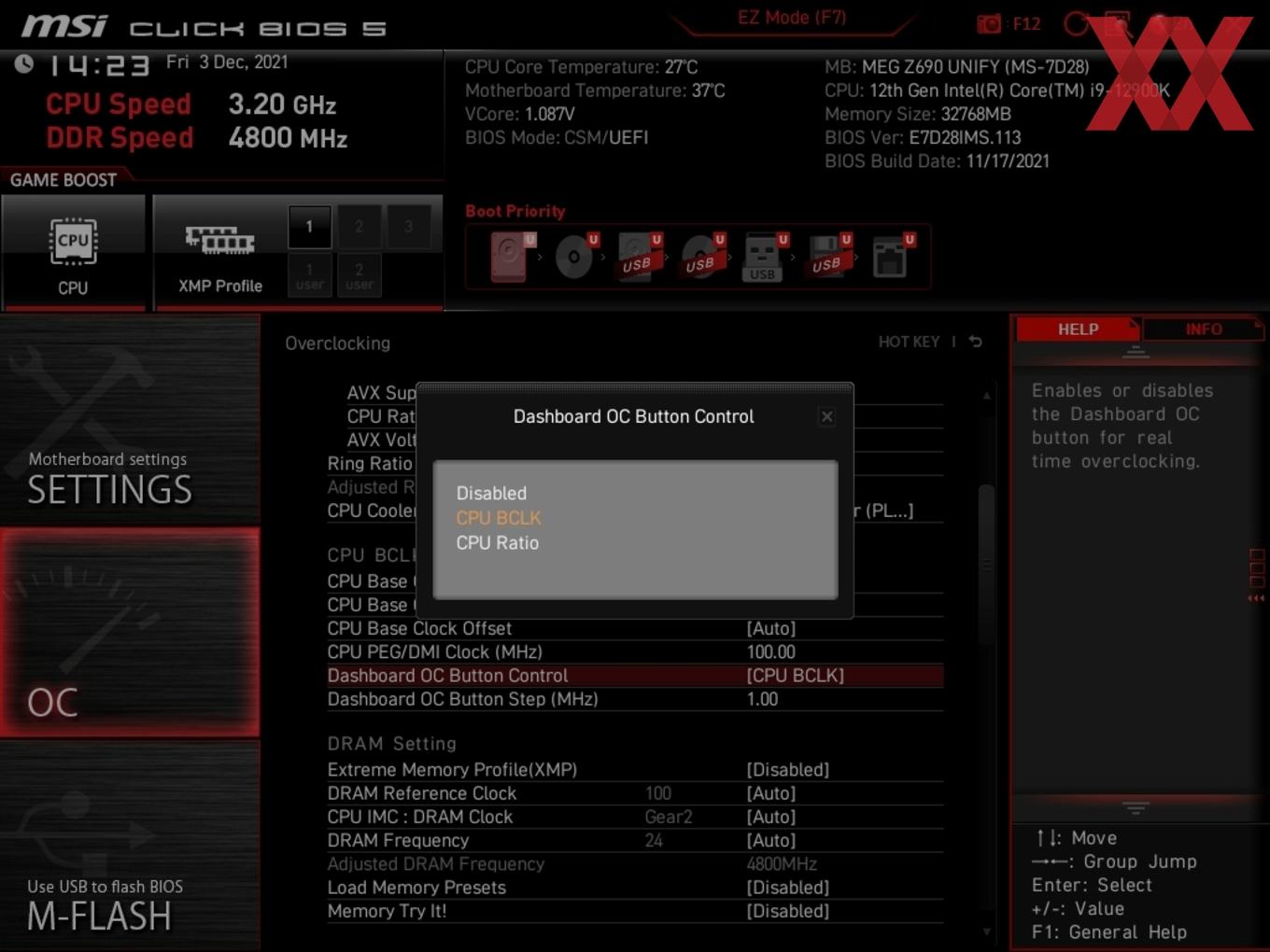The width and height of the screenshot is (1270, 952).
Task: Click the HOT KEY label
Action: [909, 343]
